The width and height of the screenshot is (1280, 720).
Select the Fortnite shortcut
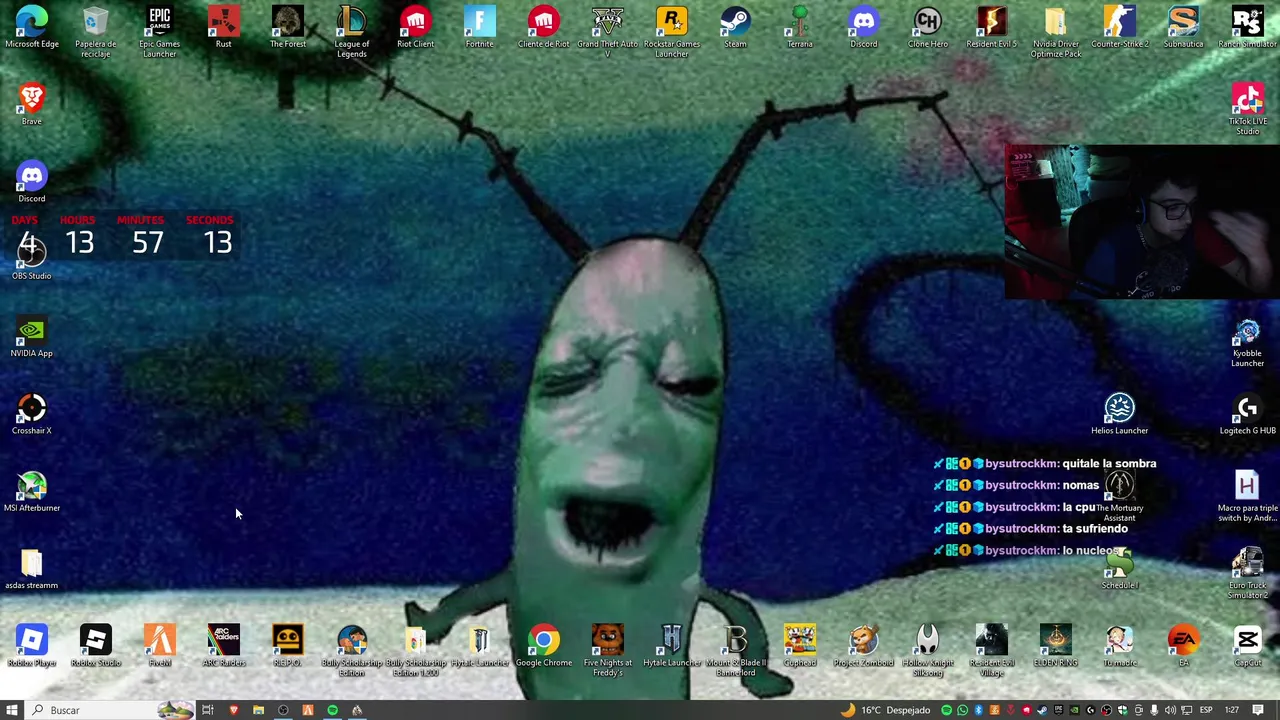coord(479,27)
